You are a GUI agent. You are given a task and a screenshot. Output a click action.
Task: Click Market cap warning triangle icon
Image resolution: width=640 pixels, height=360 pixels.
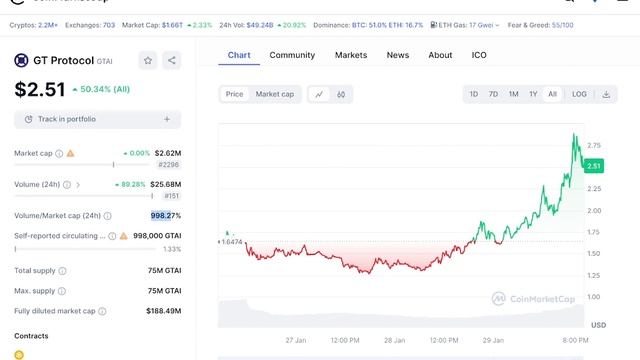pos(71,153)
